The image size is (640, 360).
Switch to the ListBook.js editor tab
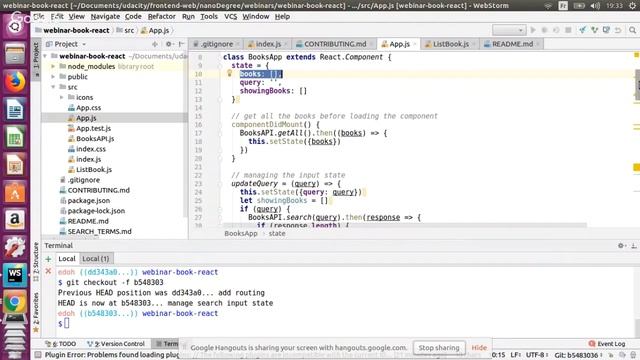(x=450, y=44)
